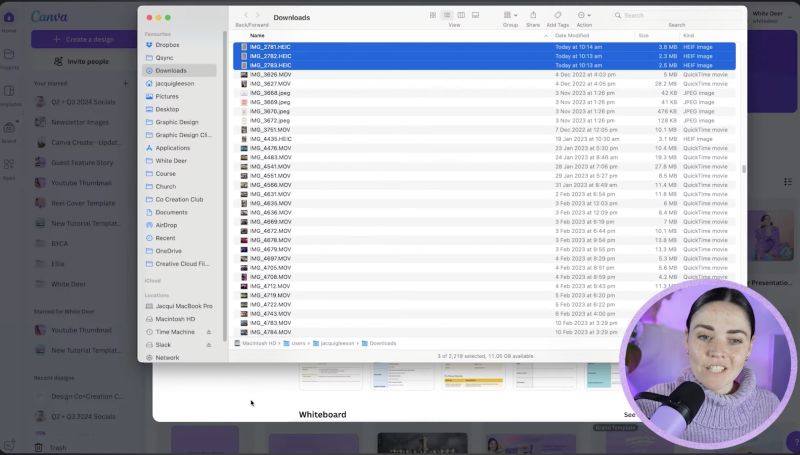Select Downloads in Finder sidebar
This screenshot has height=455, width=800.
point(180,70)
